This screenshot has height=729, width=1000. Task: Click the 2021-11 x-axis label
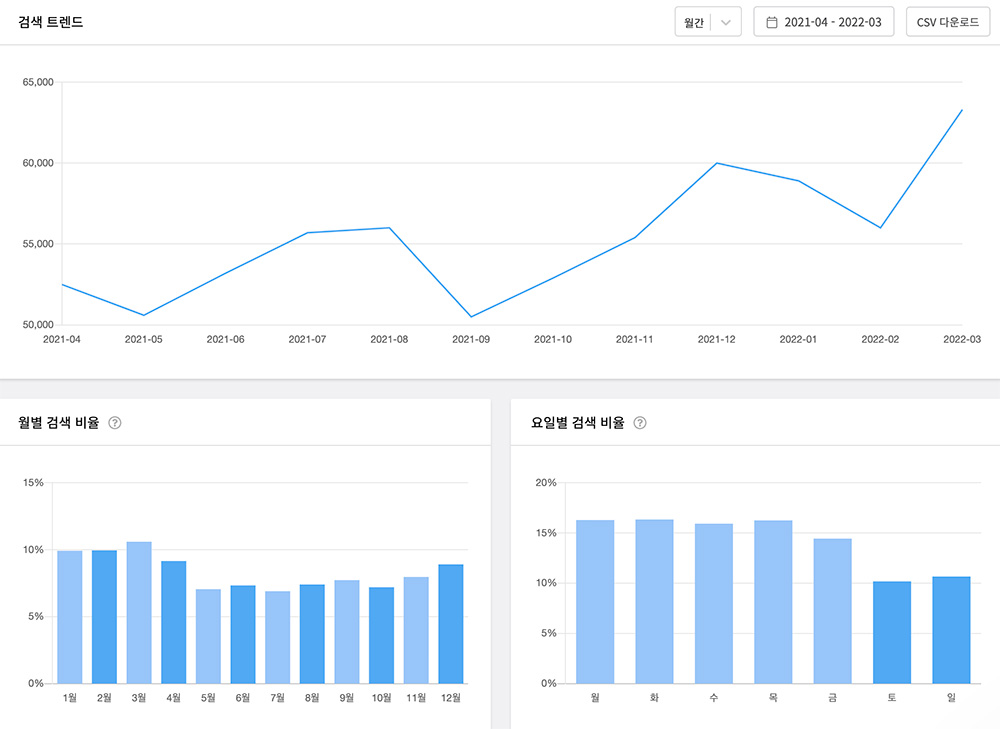coord(635,339)
